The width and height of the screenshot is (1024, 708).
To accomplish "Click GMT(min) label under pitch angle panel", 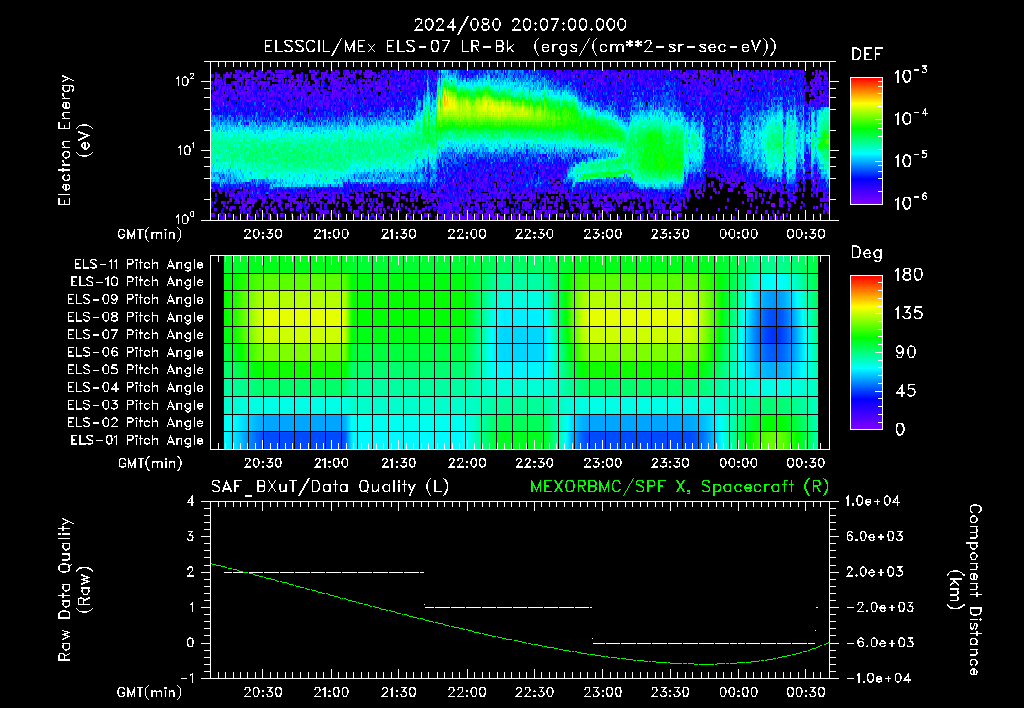I will [x=150, y=463].
